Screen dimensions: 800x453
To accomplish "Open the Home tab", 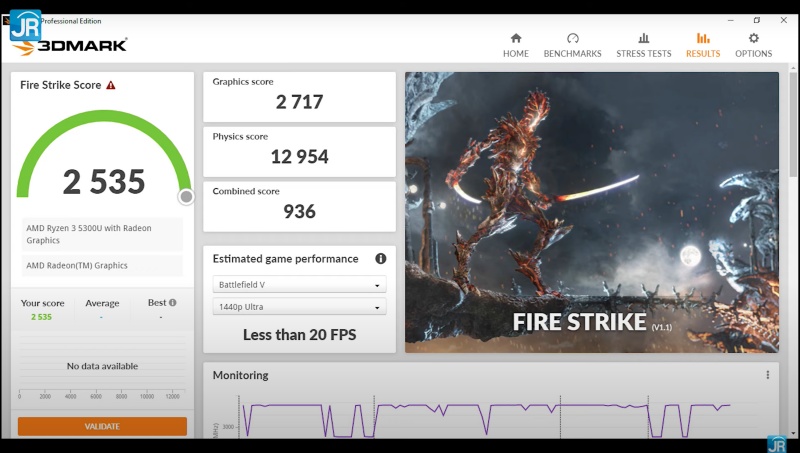I will click(516, 45).
